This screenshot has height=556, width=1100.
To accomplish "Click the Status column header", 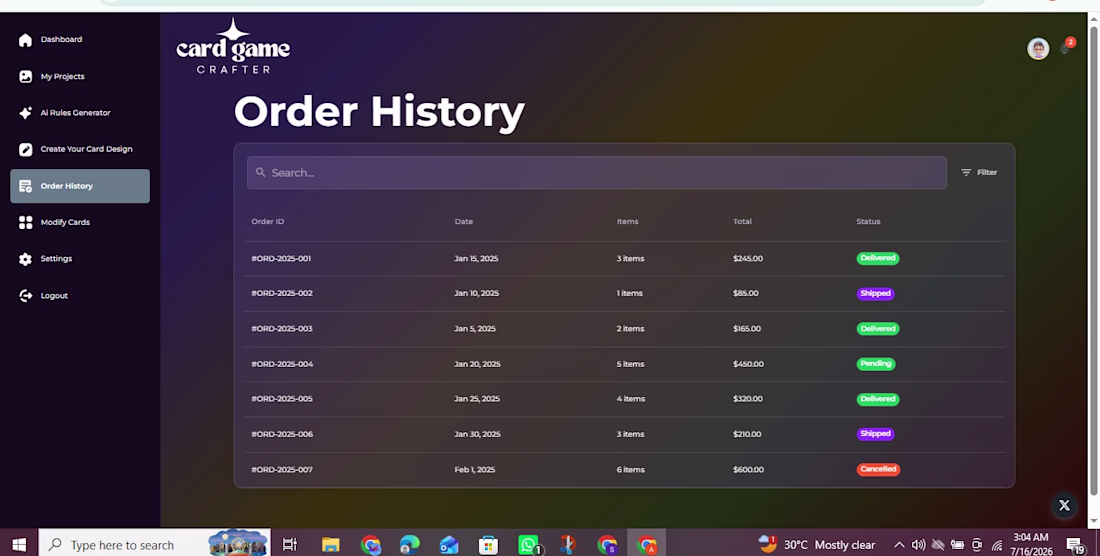I will tap(868, 222).
